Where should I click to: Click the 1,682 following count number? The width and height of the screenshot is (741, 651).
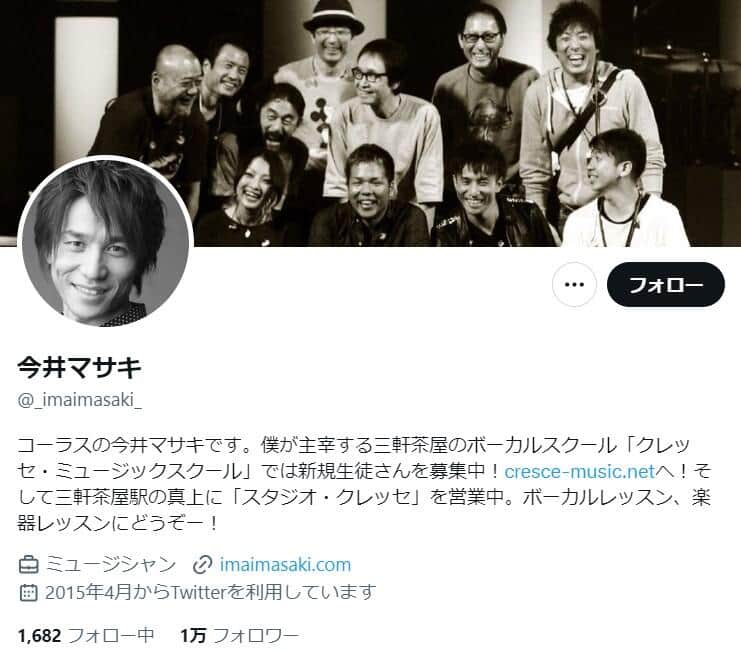pyautogui.click(x=40, y=636)
